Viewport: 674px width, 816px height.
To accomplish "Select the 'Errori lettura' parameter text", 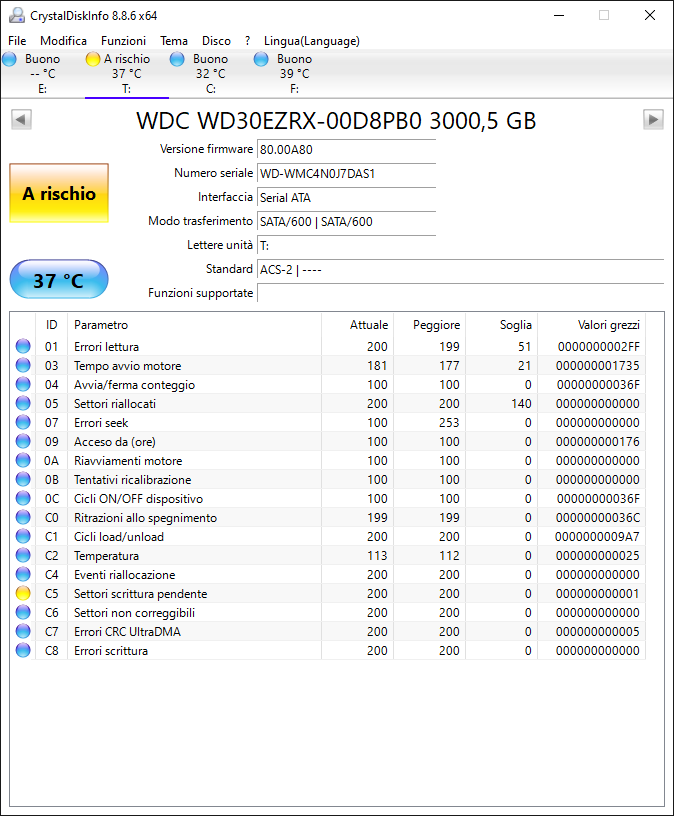I will click(106, 347).
